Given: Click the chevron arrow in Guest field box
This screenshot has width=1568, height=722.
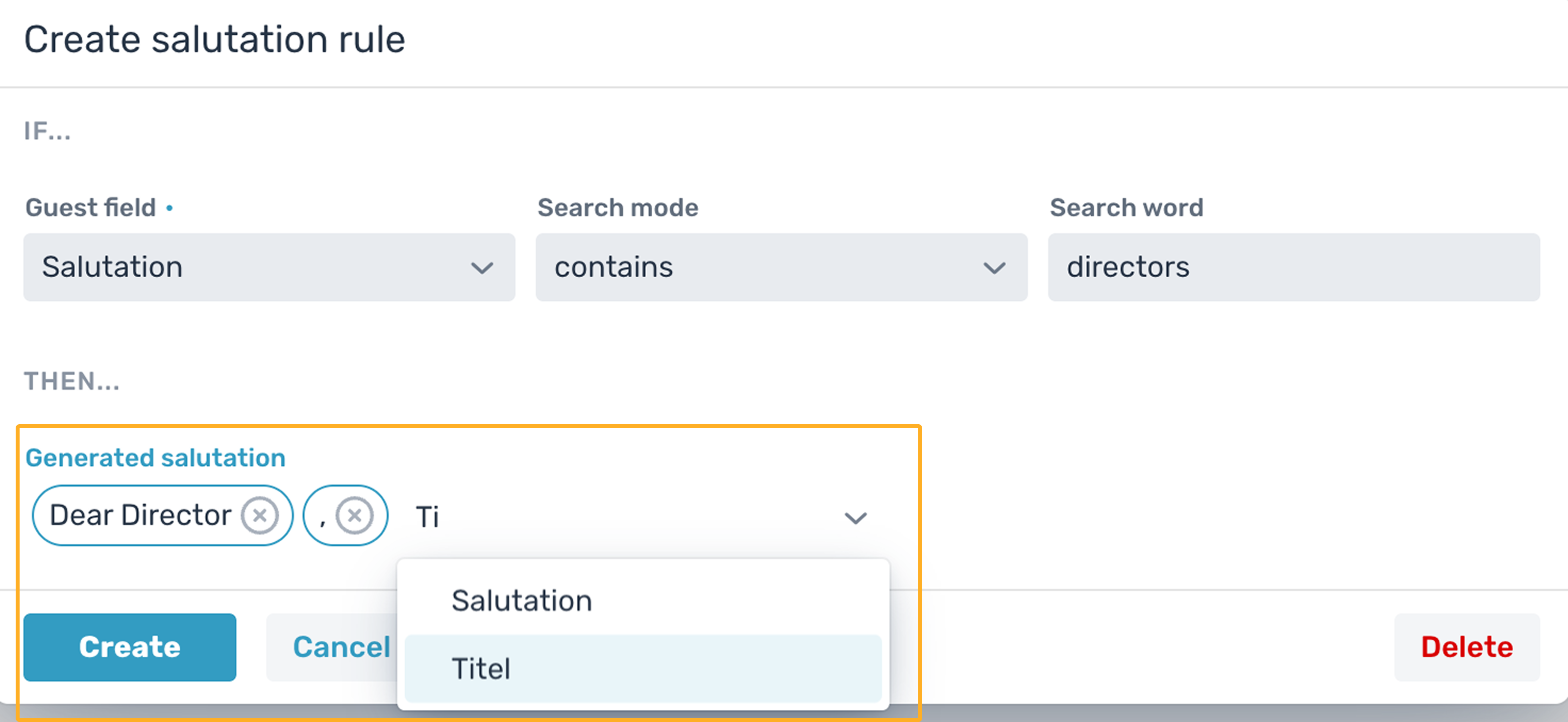Looking at the screenshot, I should [x=482, y=267].
